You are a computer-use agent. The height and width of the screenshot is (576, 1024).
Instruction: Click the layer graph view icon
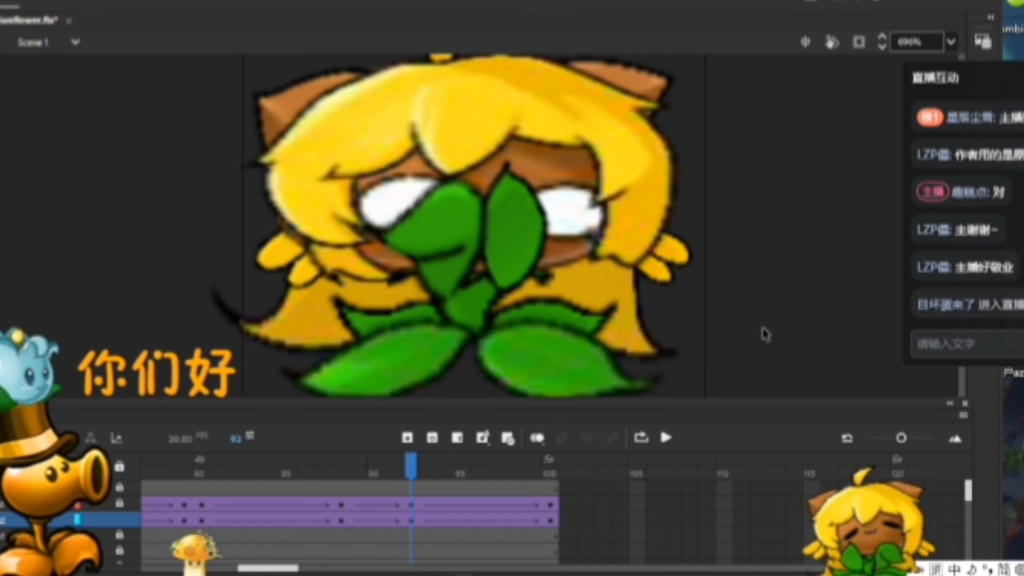[x=116, y=438]
